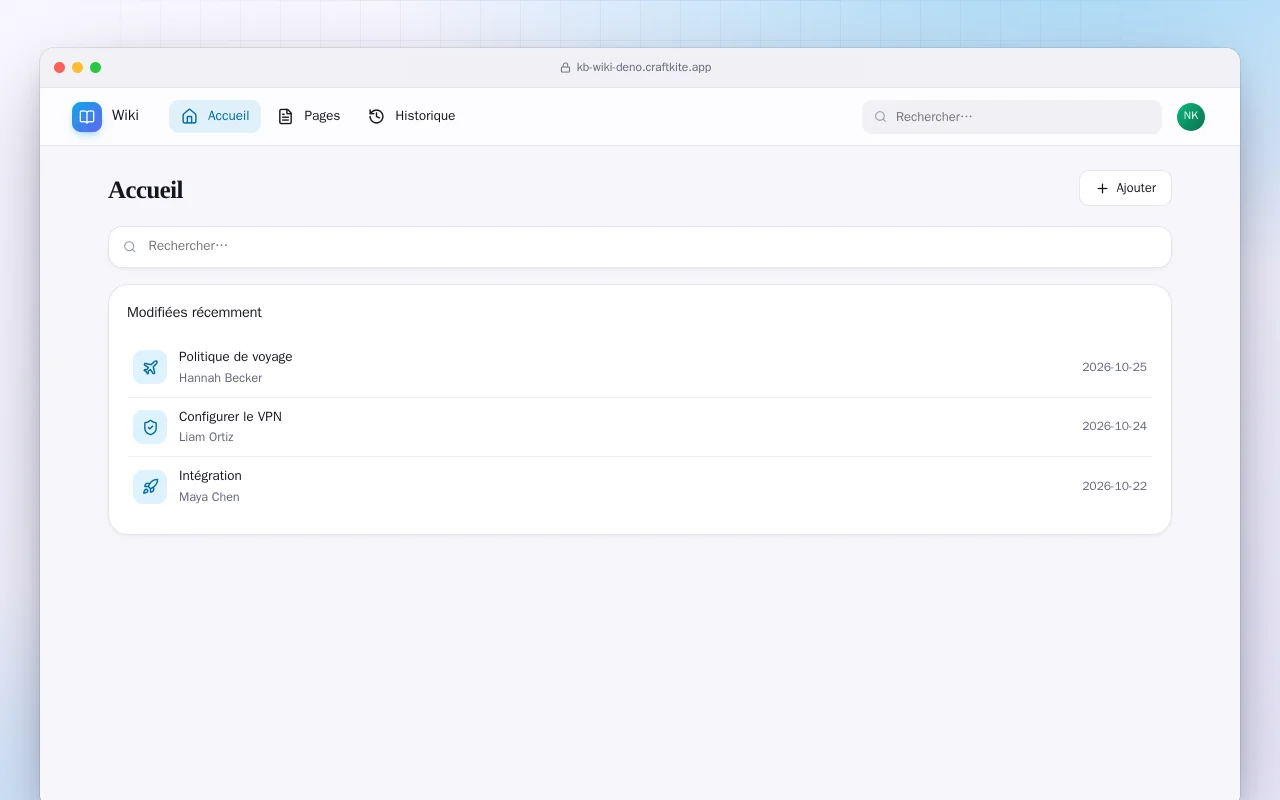The width and height of the screenshot is (1280, 800).
Task: Click the Ajouter button
Action: 1125,188
